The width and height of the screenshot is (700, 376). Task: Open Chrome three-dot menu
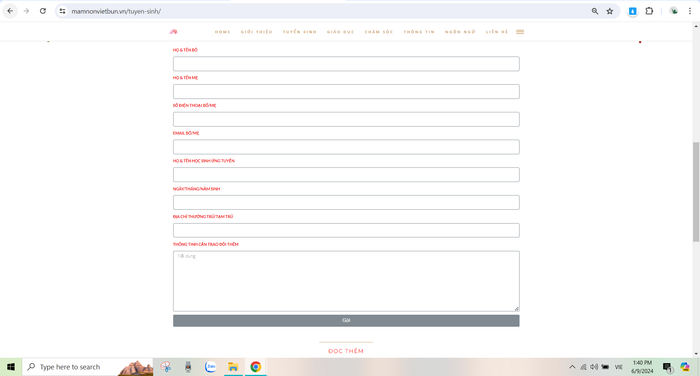click(x=690, y=11)
